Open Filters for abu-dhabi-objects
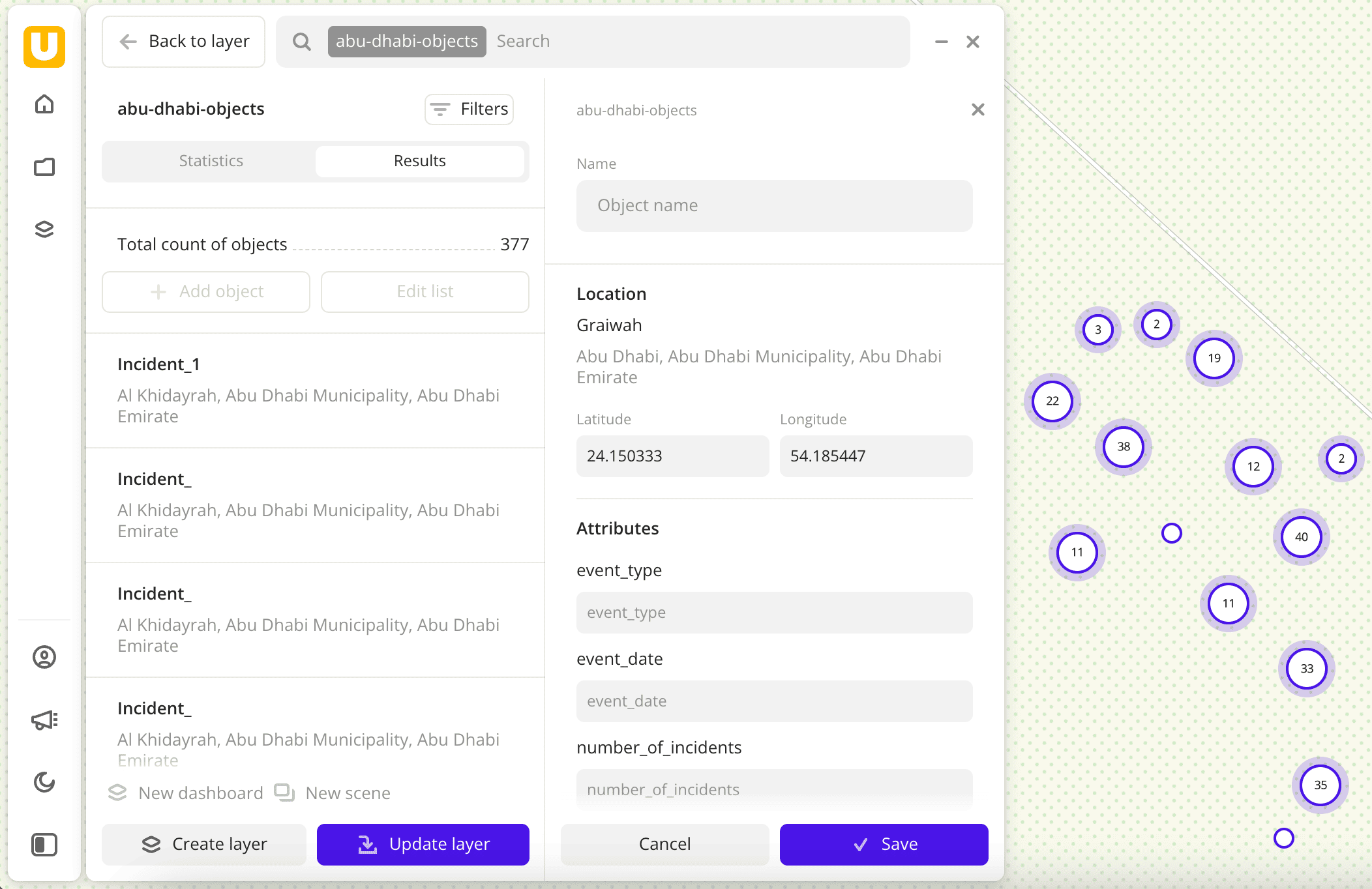The width and height of the screenshot is (1372, 889). pyautogui.click(x=469, y=109)
